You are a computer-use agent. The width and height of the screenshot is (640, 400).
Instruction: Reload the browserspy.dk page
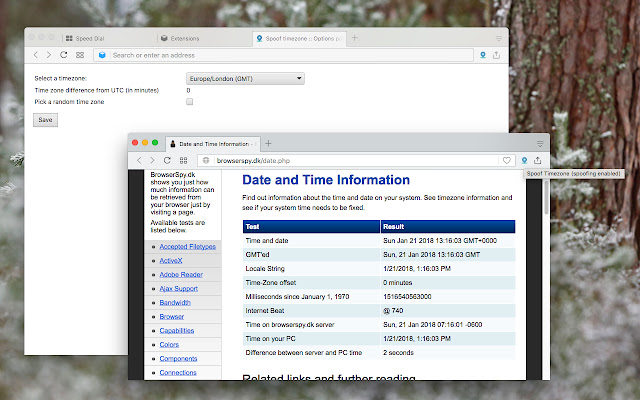coord(167,160)
